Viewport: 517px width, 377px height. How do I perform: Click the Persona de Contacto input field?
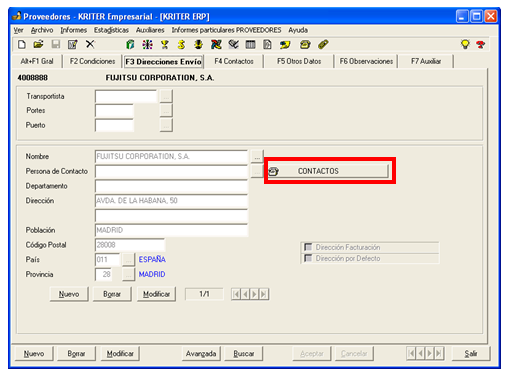coord(171,171)
